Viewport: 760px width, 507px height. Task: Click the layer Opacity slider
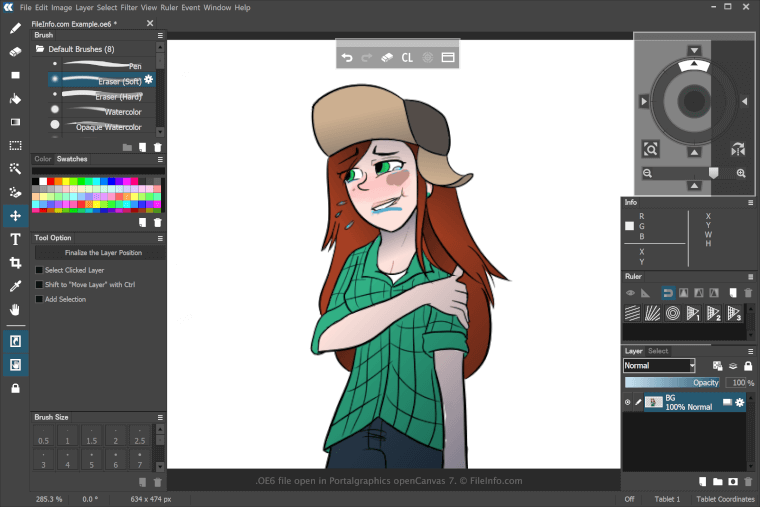click(x=672, y=383)
